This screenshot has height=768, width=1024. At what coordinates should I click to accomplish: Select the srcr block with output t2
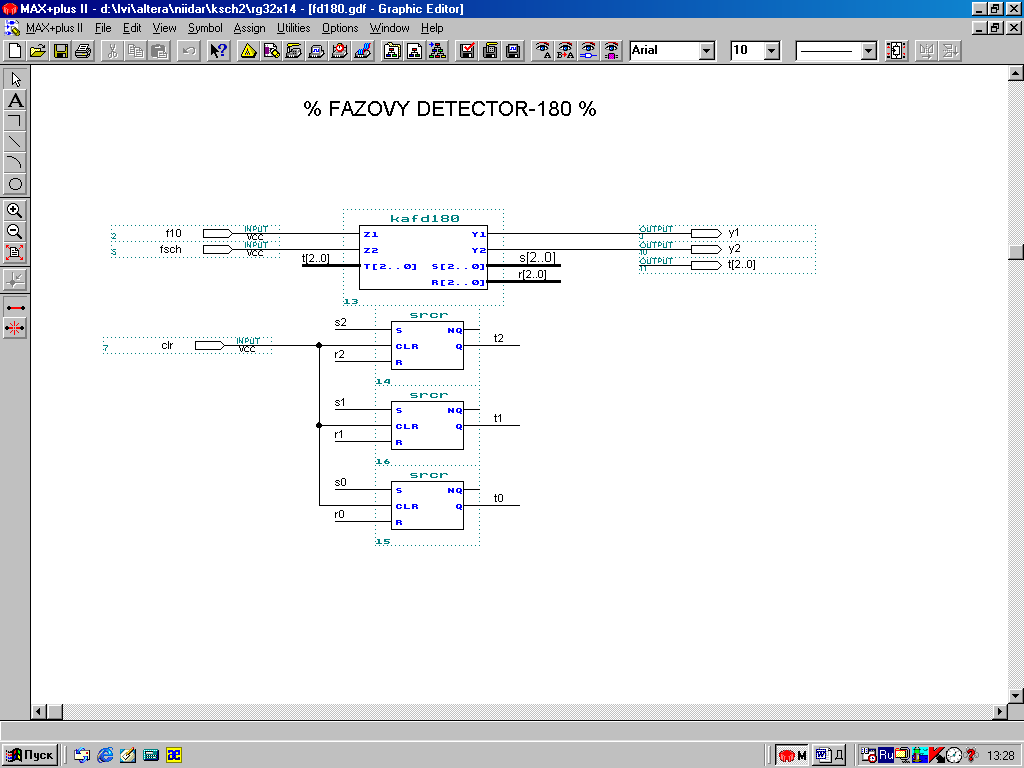(x=427, y=345)
